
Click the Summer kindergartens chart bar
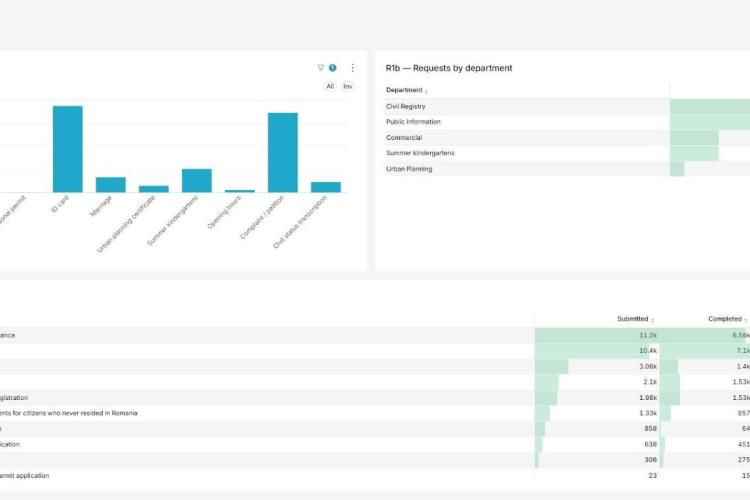[x=197, y=180]
